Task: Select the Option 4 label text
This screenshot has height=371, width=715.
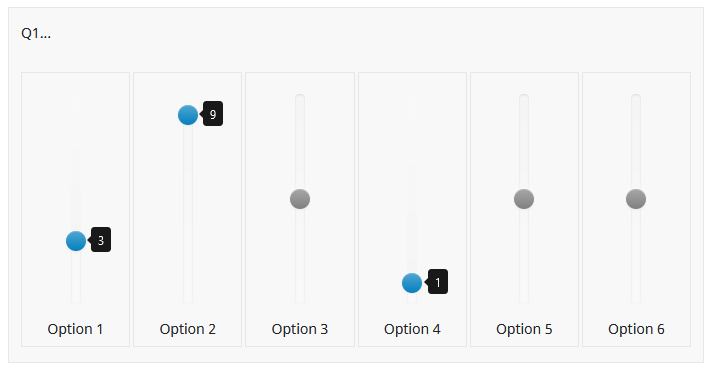Action: pos(412,329)
